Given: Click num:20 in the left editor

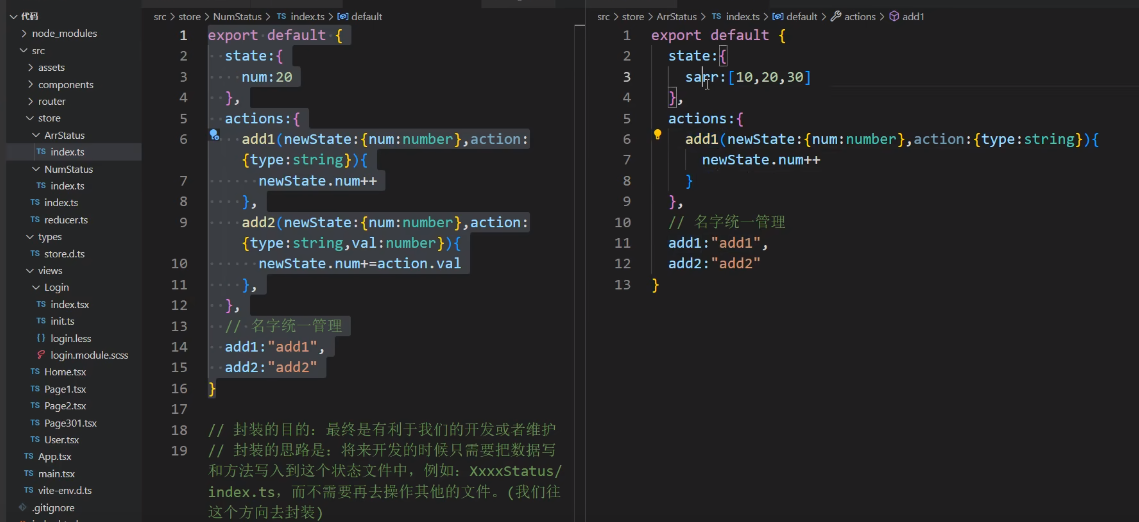Looking at the screenshot, I should coord(267,76).
